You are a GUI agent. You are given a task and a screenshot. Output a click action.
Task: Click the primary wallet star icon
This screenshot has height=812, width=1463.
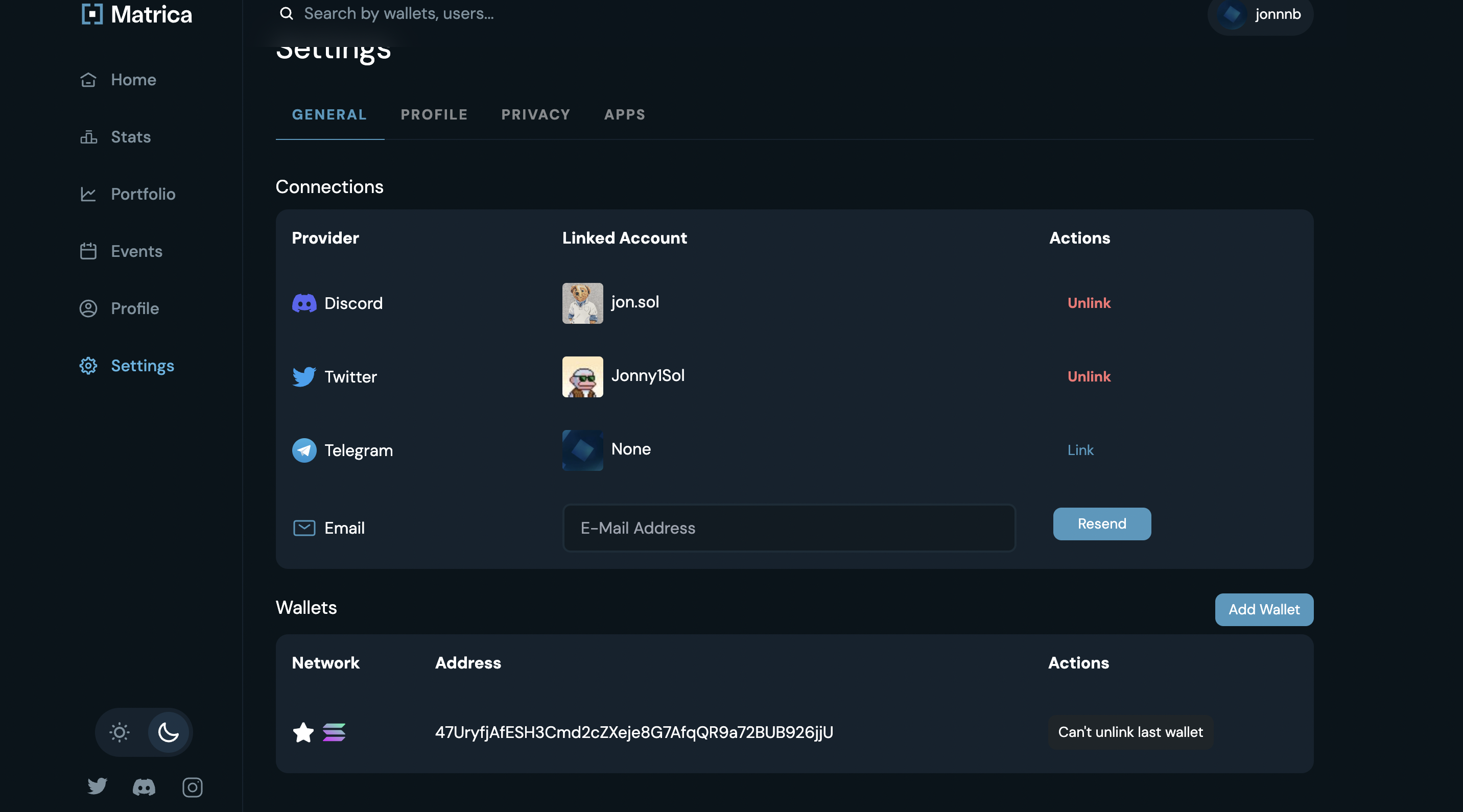[x=303, y=732]
